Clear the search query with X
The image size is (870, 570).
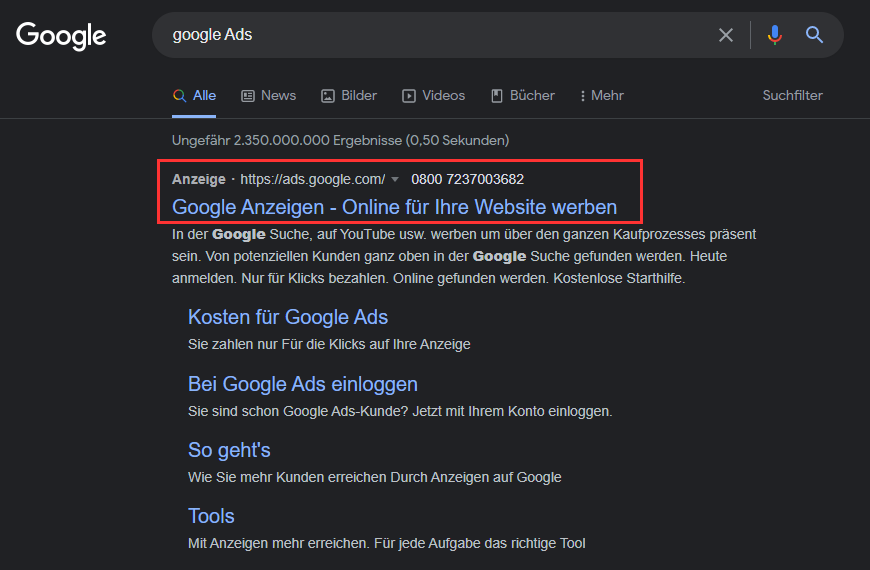[726, 35]
